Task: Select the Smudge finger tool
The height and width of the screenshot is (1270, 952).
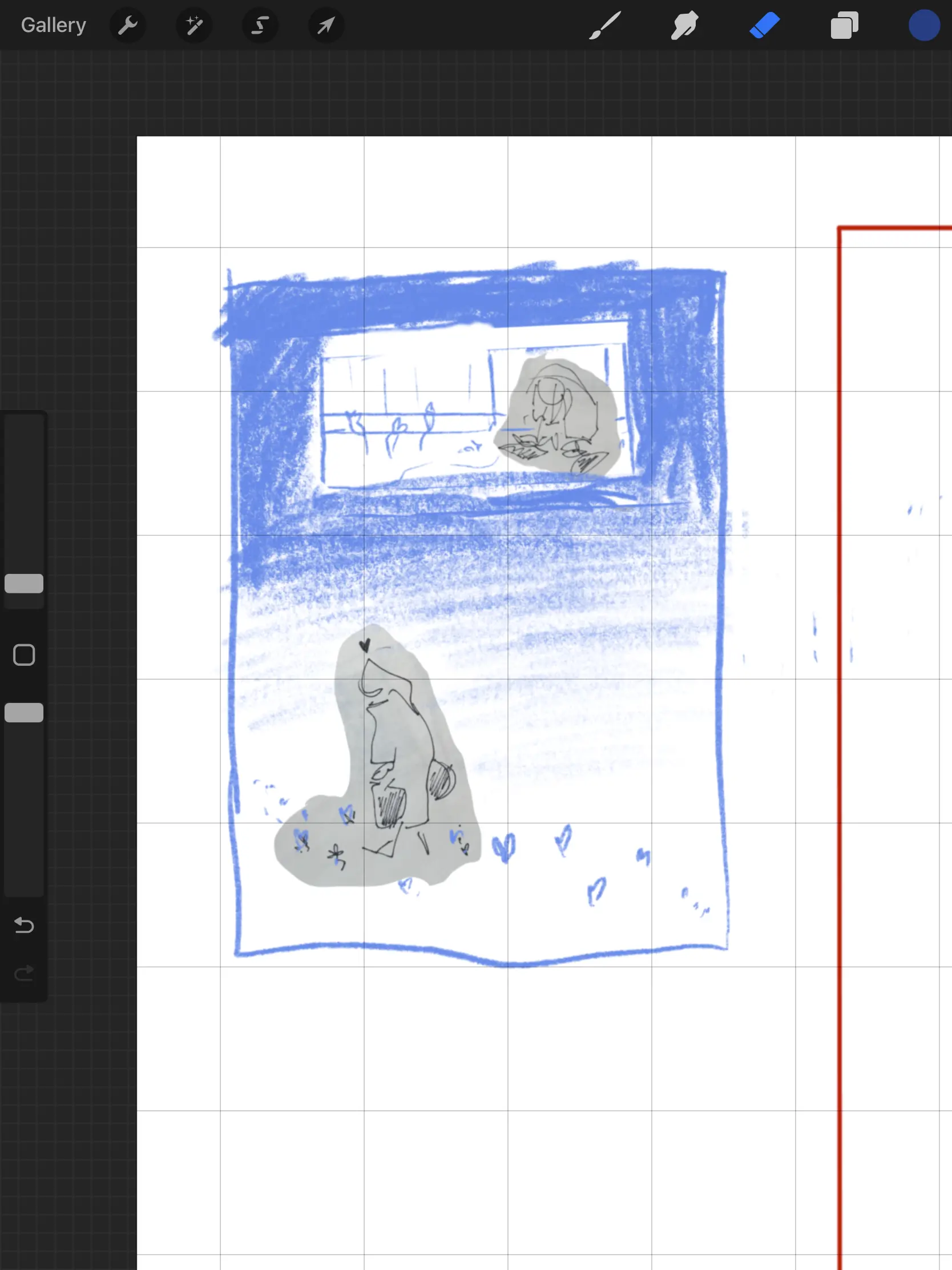Action: pos(684,25)
